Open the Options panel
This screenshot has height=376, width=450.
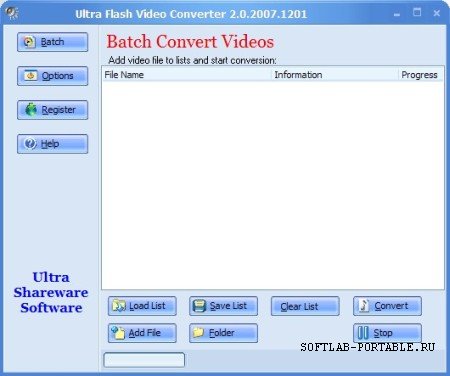[x=53, y=76]
